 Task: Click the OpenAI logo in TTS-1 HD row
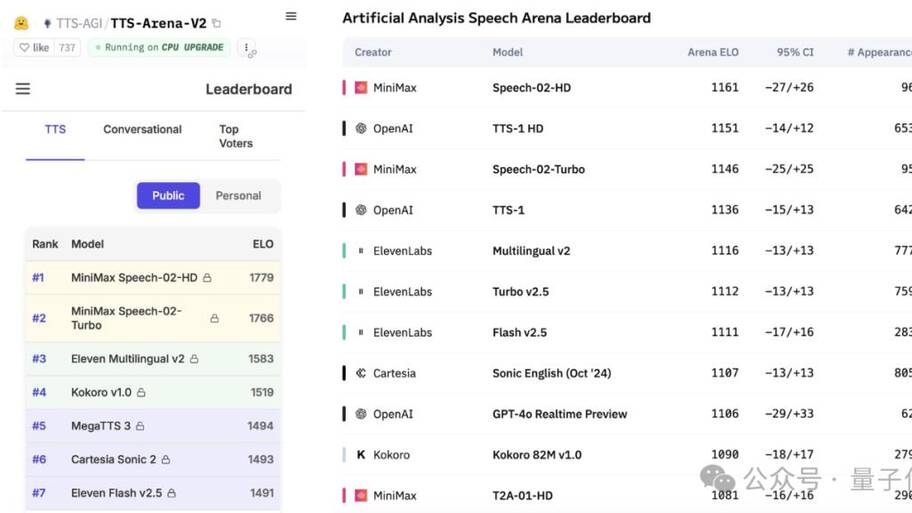point(361,128)
